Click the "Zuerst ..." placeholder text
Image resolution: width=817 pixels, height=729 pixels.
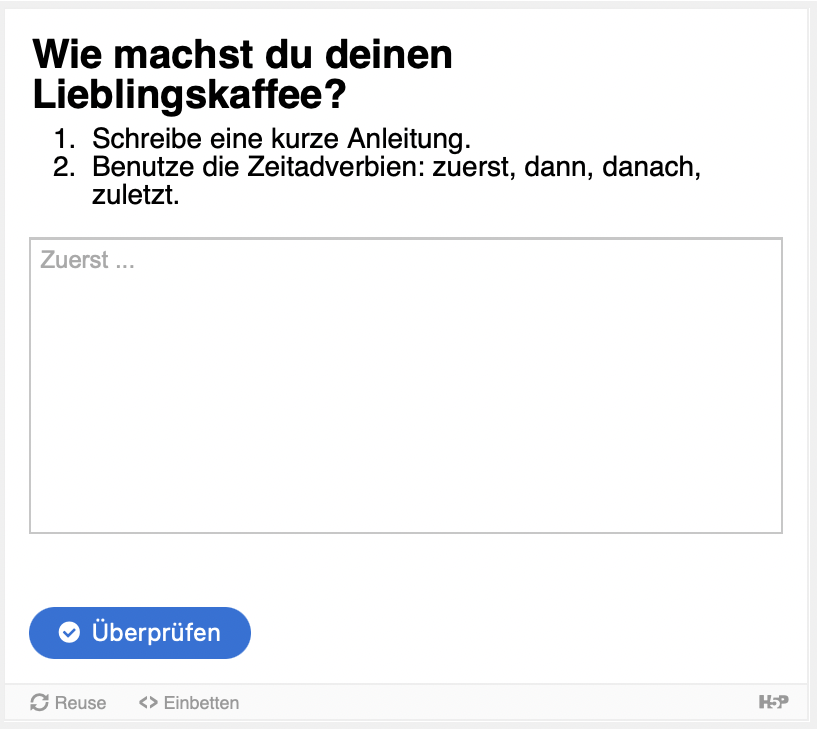[87, 261]
